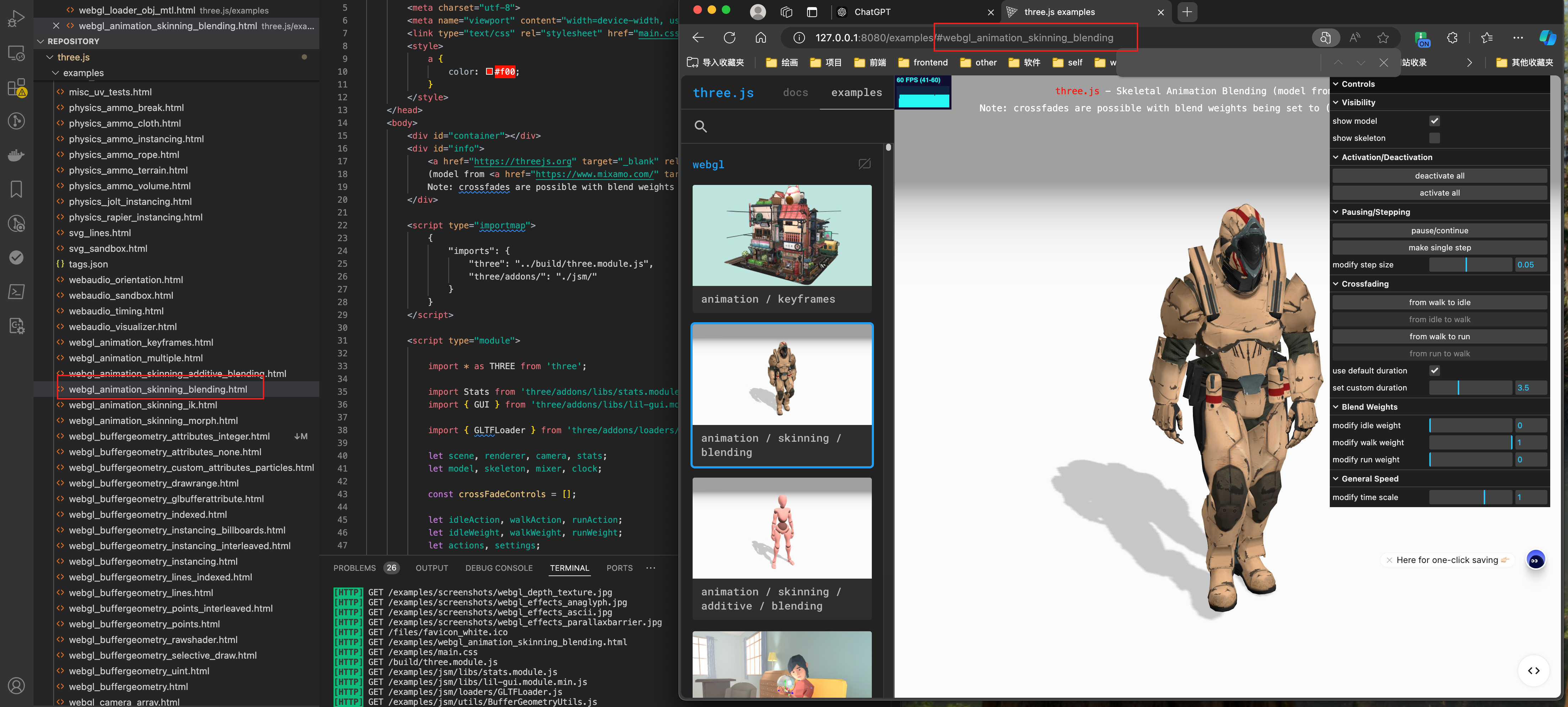Collapse General Speed folder
Screen dimensions: 1568x707
pyautogui.click(x=1440, y=479)
